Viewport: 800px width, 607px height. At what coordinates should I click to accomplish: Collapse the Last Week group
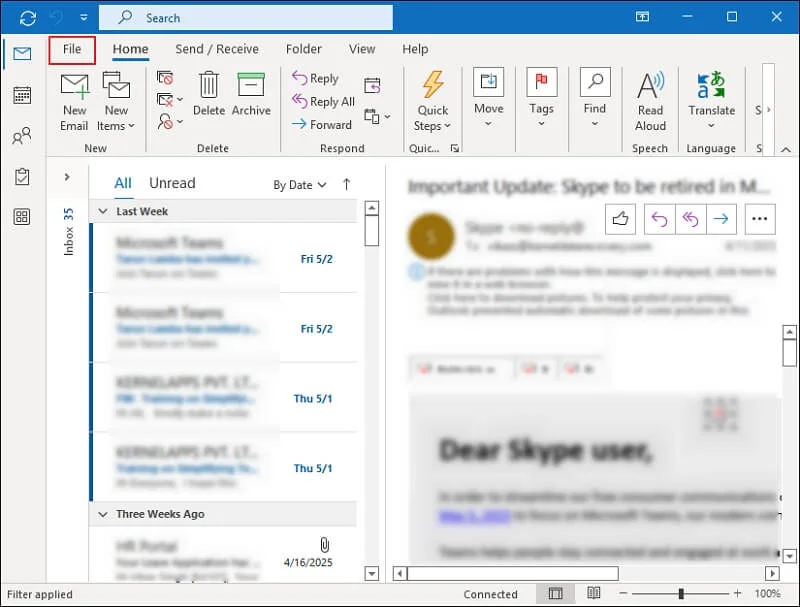point(103,211)
